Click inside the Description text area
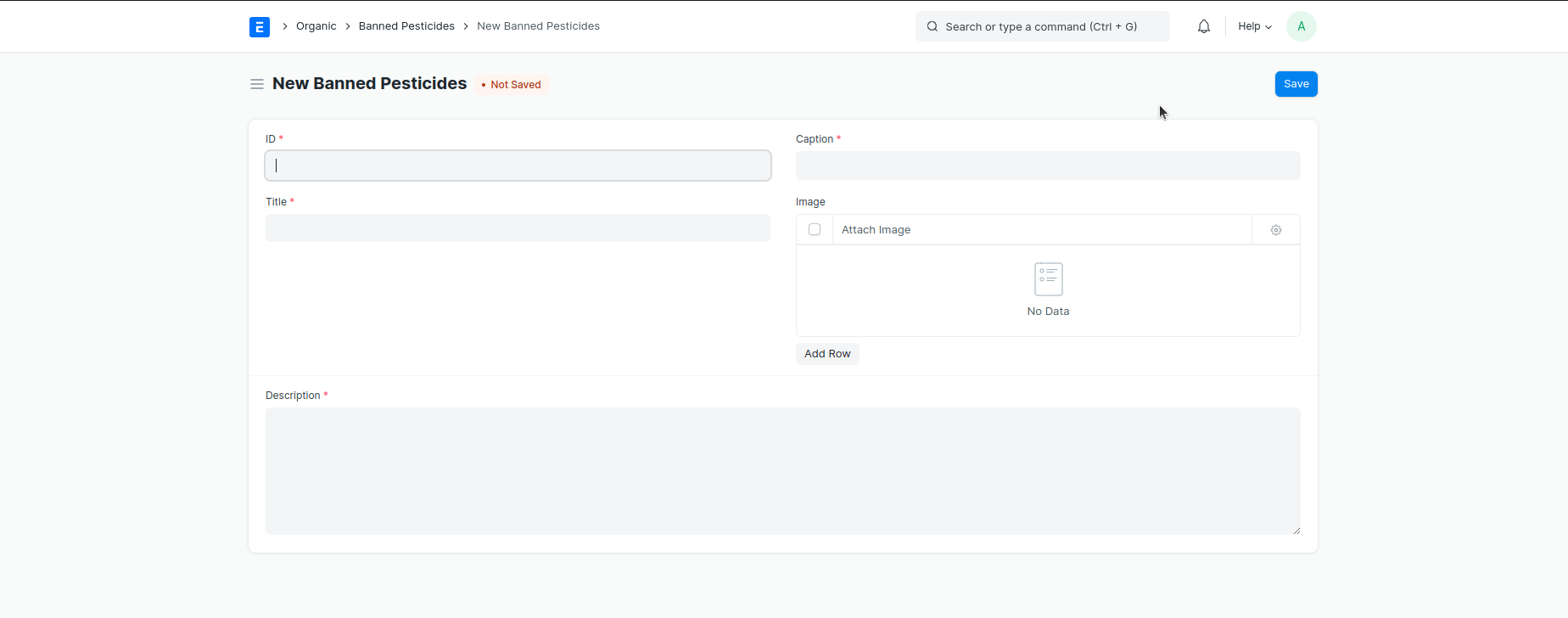This screenshot has width=1568, height=618. [782, 471]
